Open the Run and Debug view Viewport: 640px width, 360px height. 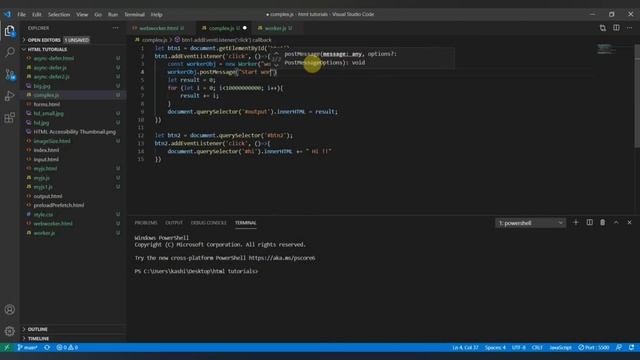[x=10, y=96]
